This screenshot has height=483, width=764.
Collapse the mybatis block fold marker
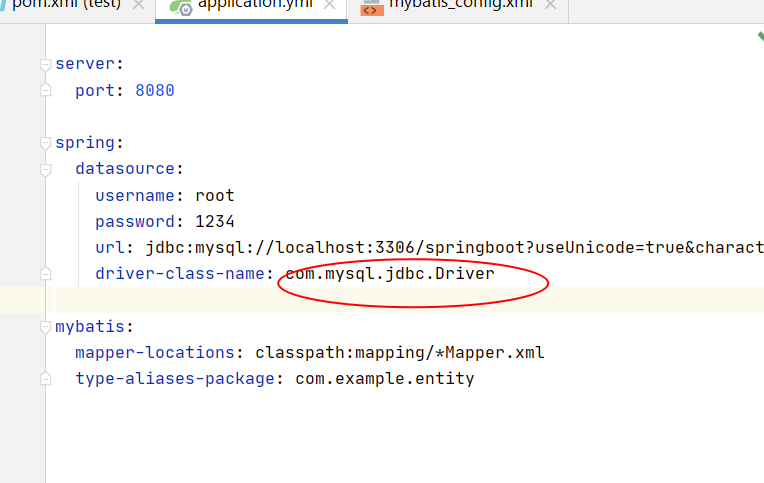(x=45, y=327)
